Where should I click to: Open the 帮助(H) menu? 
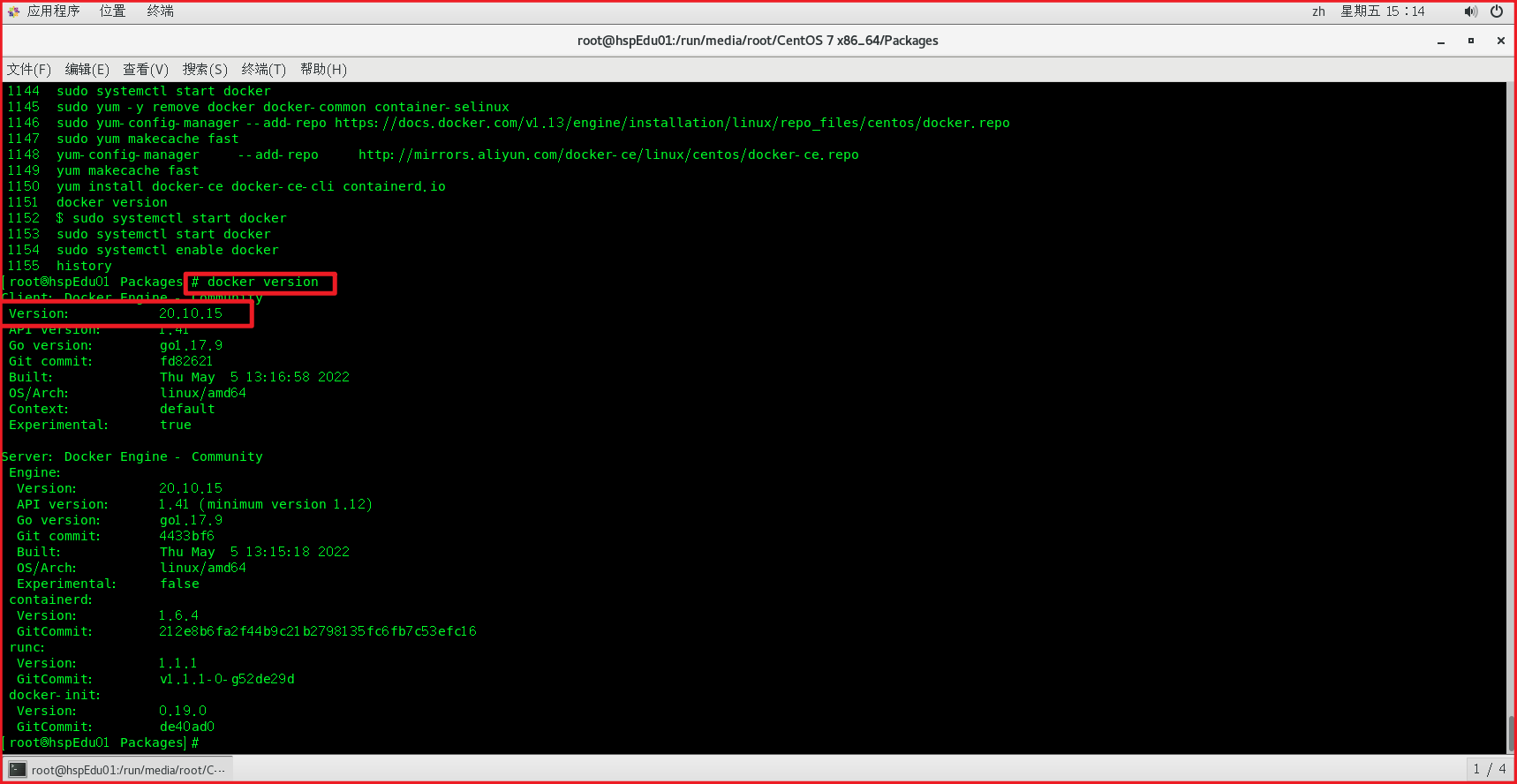323,69
